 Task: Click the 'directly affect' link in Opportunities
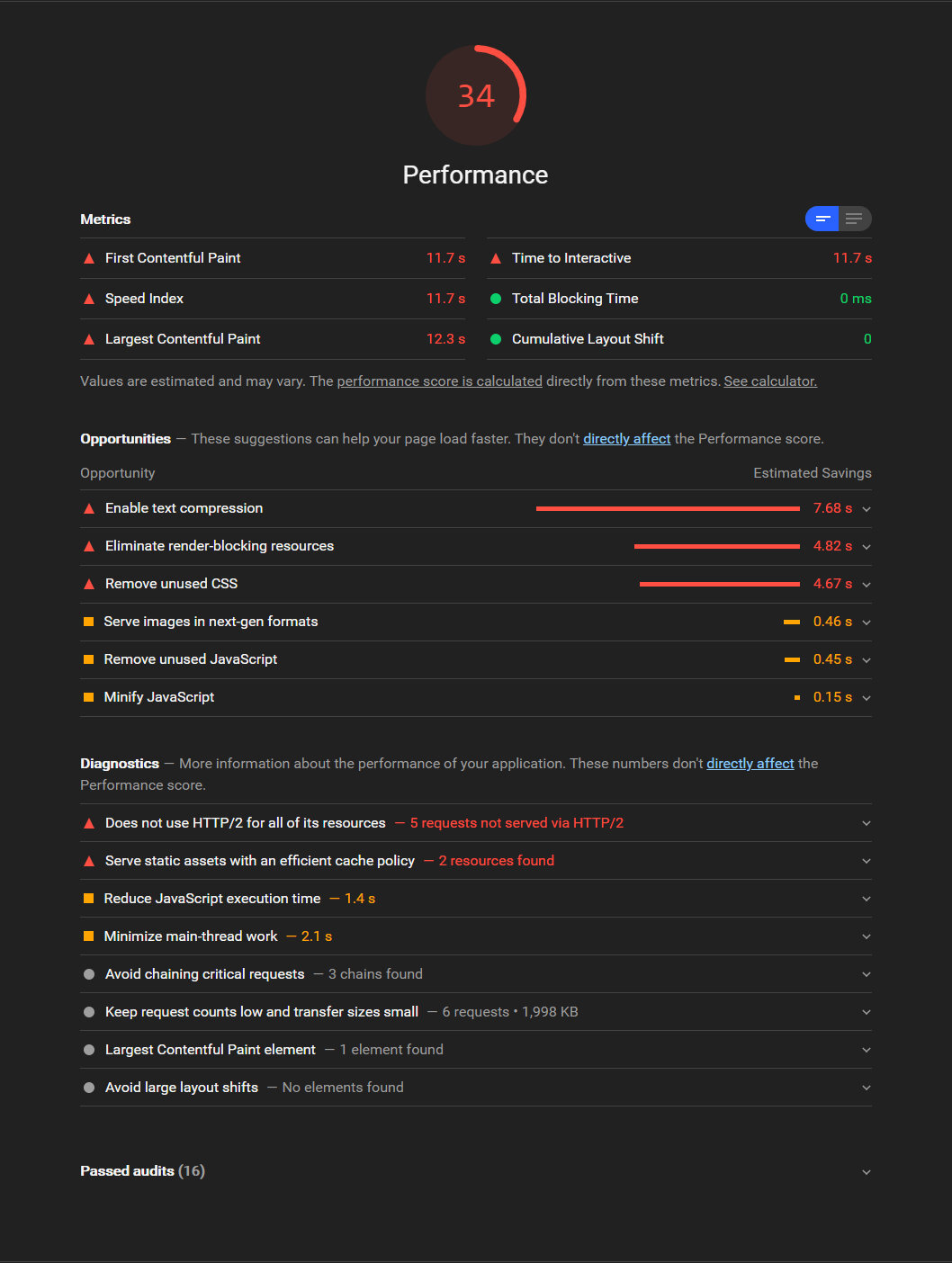[627, 439]
